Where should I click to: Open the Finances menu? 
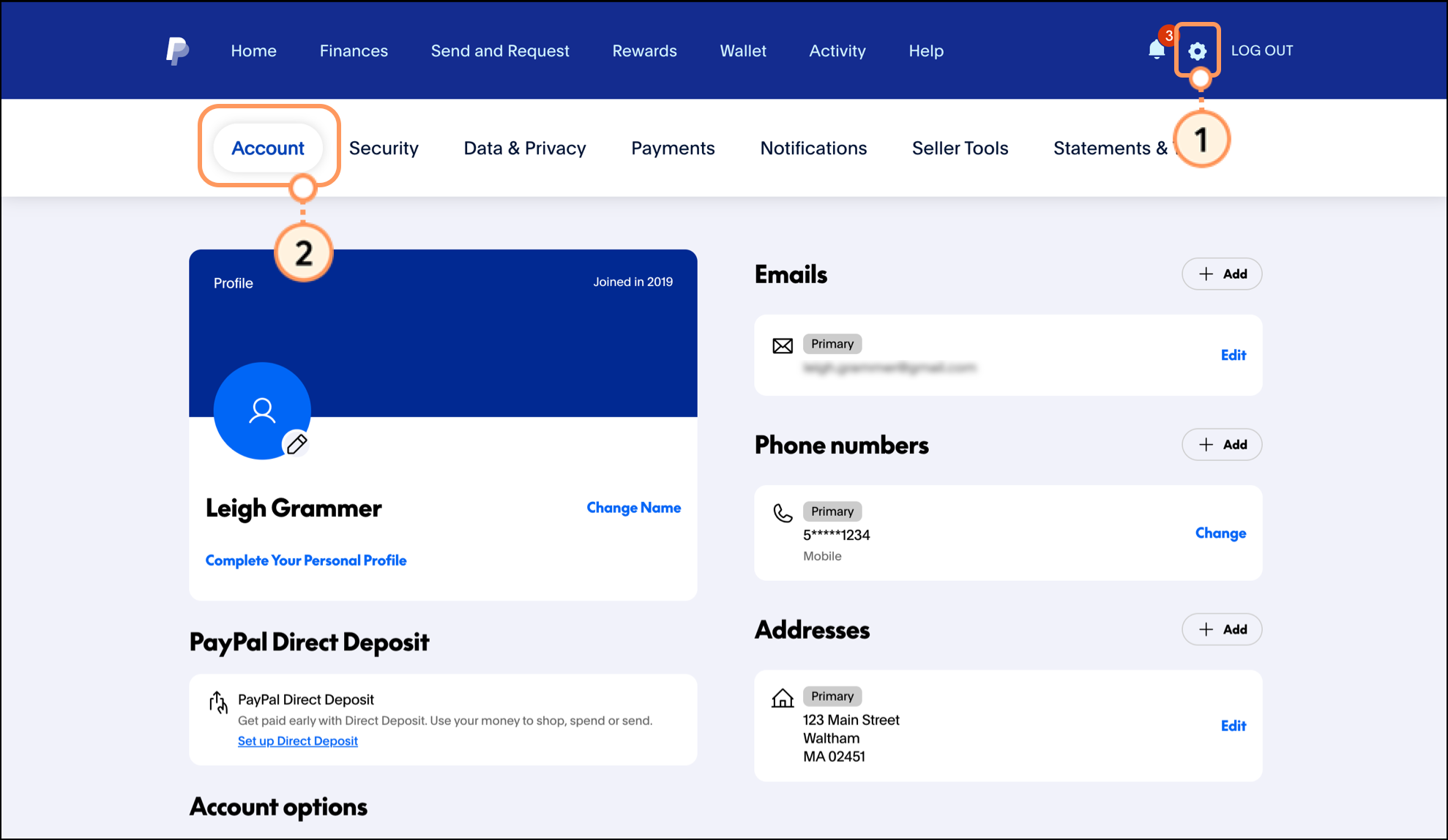point(354,50)
